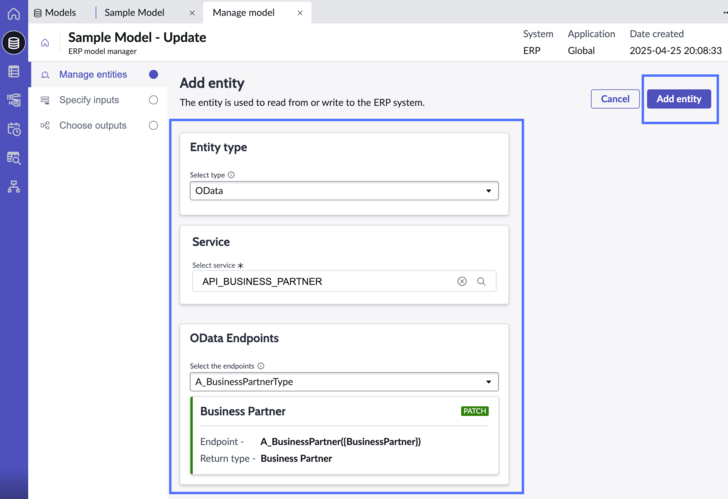The height and width of the screenshot is (499, 728).
Task: Click the Choose outputs step icon
Action: (45, 125)
